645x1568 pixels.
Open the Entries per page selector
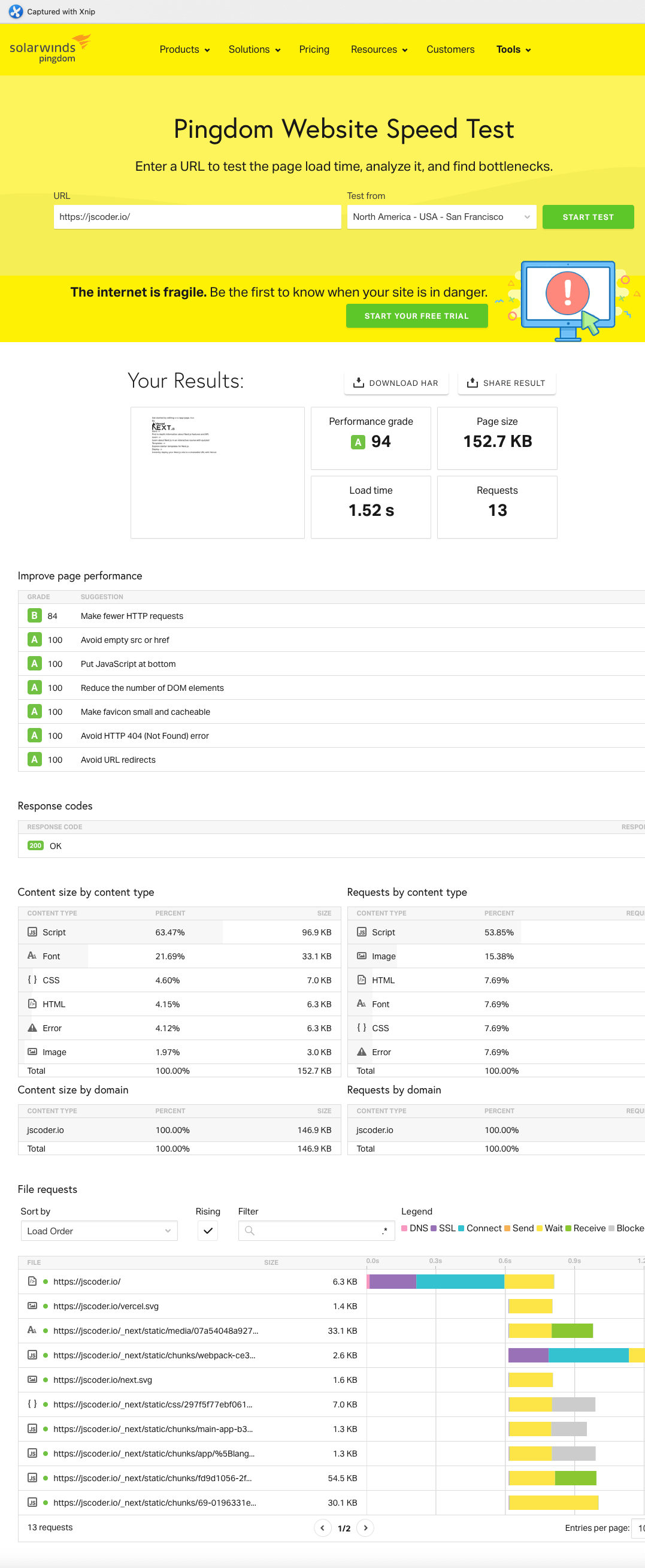(638, 1527)
